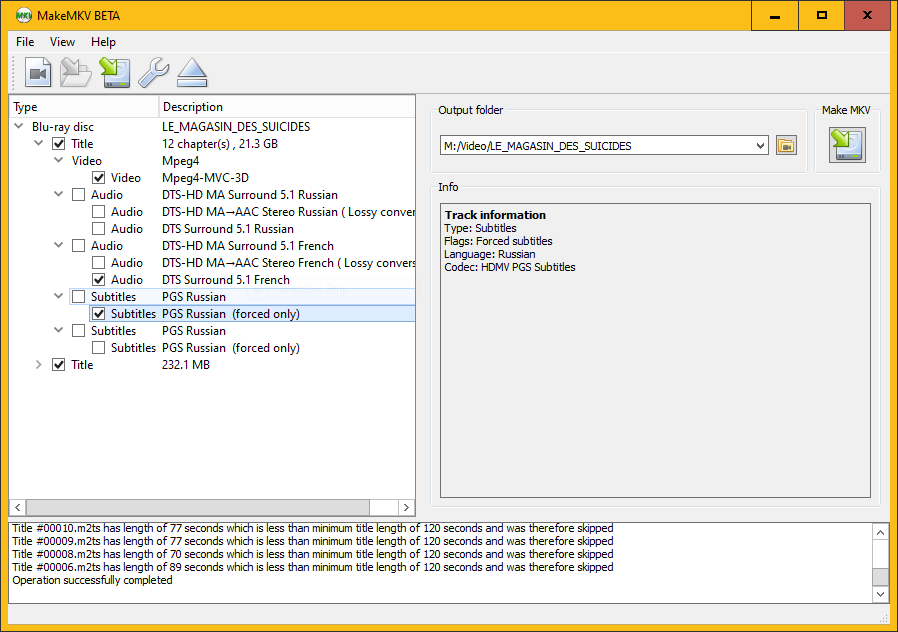Uncheck the 21.3 GB Title checkbox
Screen dimensions: 898x632
pyautogui.click(x=58, y=144)
